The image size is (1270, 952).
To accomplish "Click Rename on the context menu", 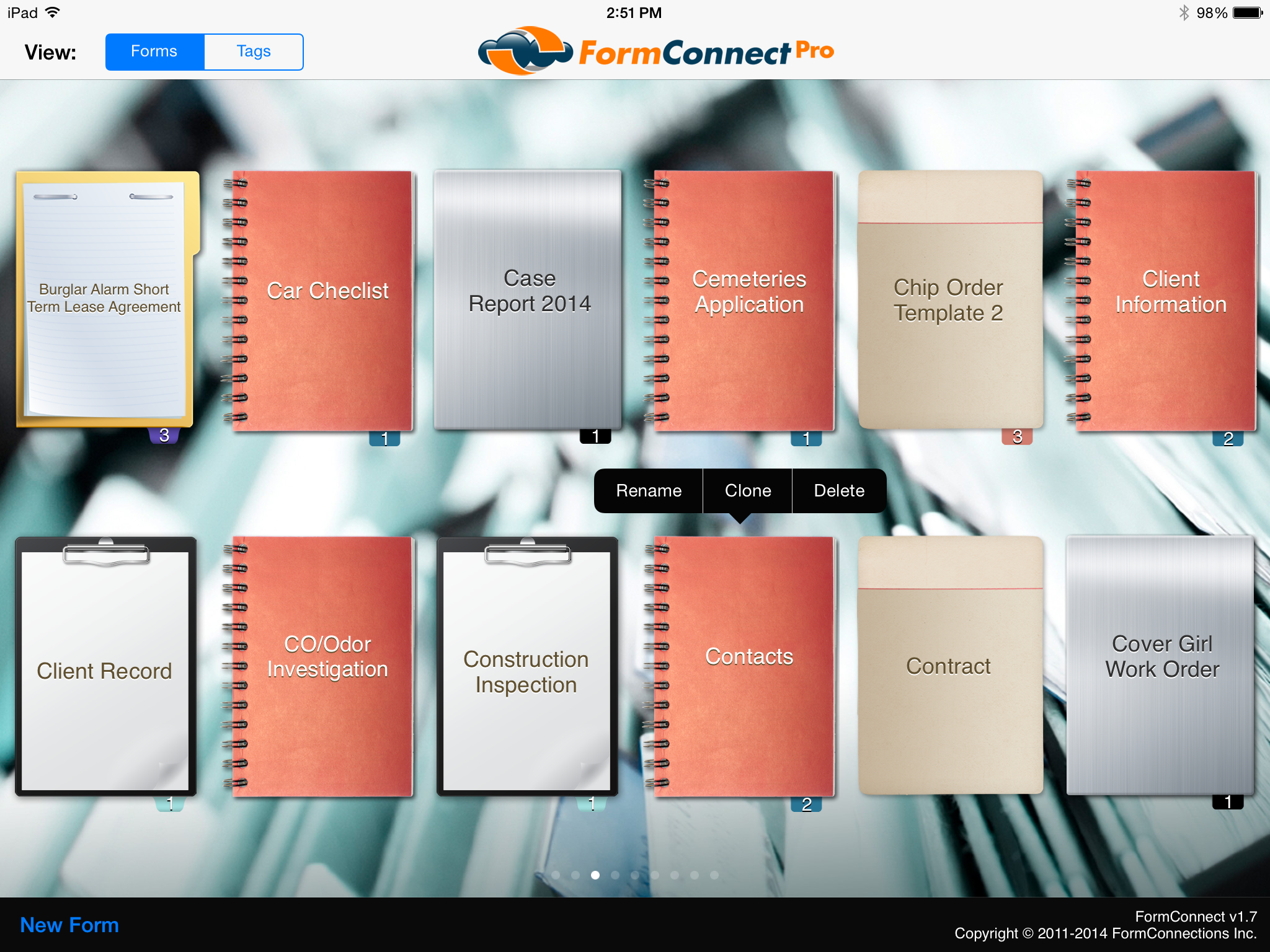I will coord(648,490).
